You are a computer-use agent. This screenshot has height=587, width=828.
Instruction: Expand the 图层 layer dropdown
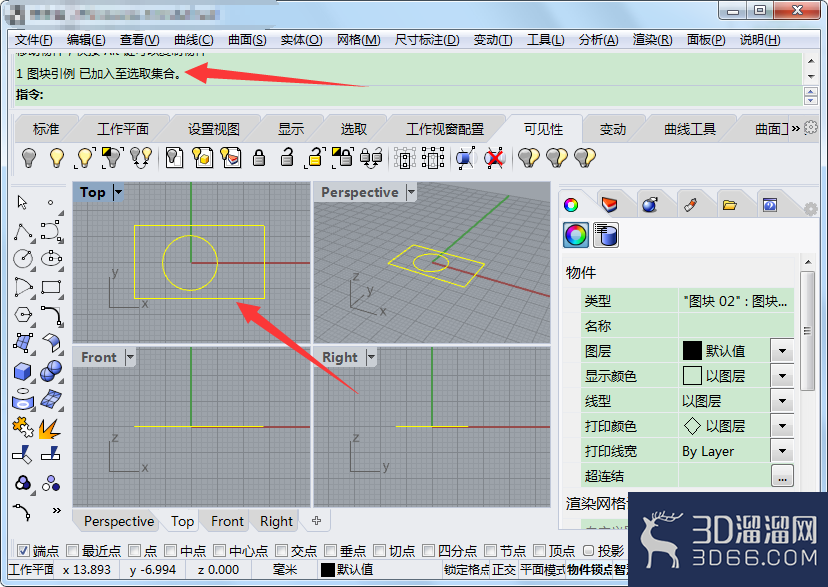click(782, 351)
